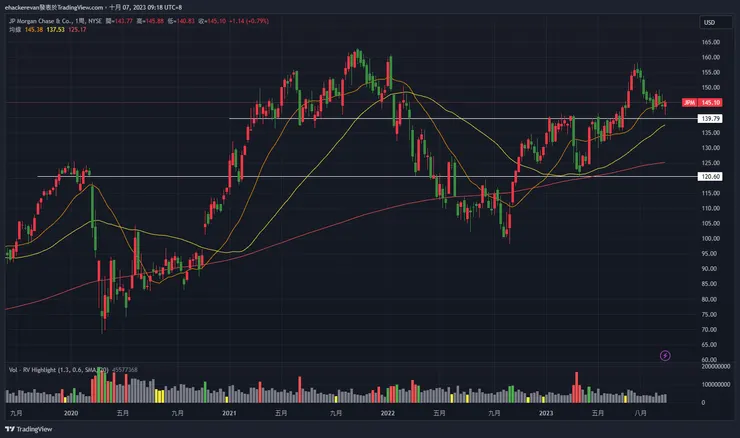Click the 165.00 price axis label

point(711,42)
